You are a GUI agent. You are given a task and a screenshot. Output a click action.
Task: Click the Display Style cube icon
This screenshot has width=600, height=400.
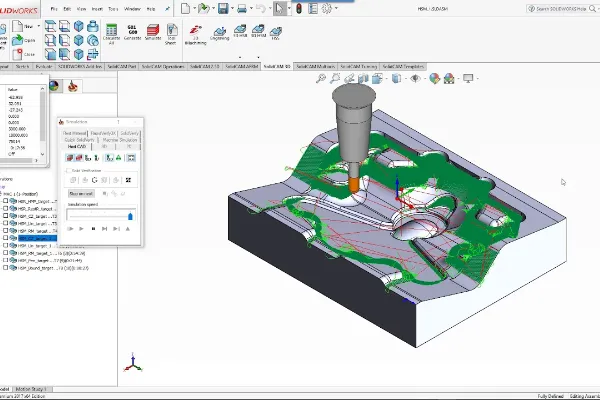tap(396, 78)
